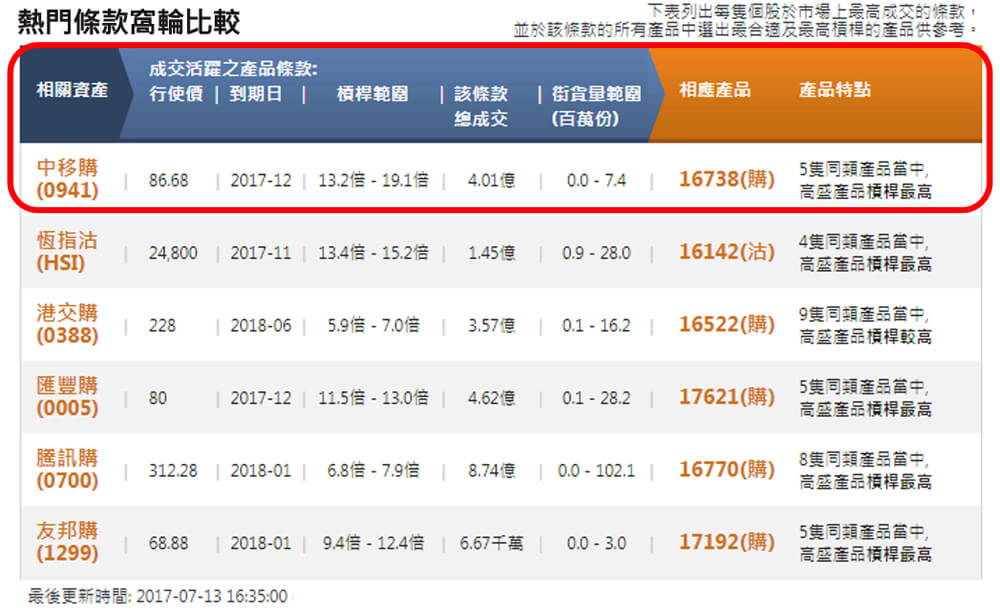
Task: Open the 匯豐購 (0005) asset link
Action: [67, 397]
